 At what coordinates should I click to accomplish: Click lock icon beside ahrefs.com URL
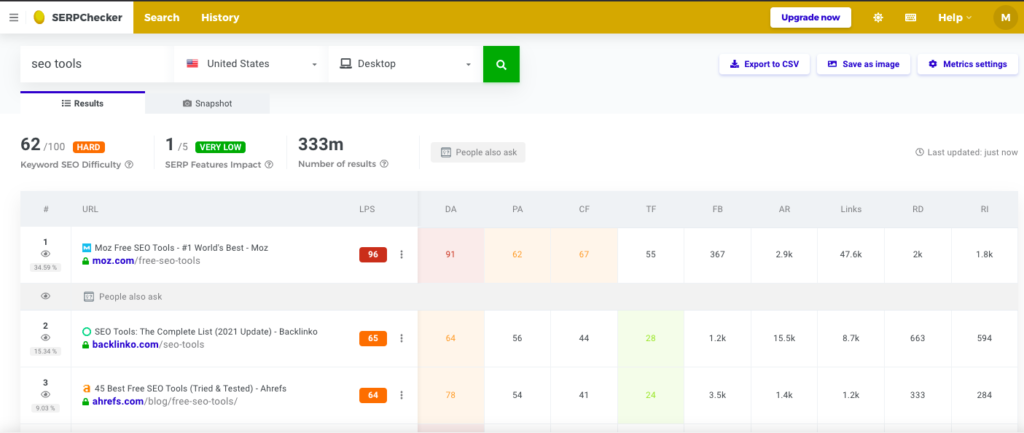click(86, 401)
